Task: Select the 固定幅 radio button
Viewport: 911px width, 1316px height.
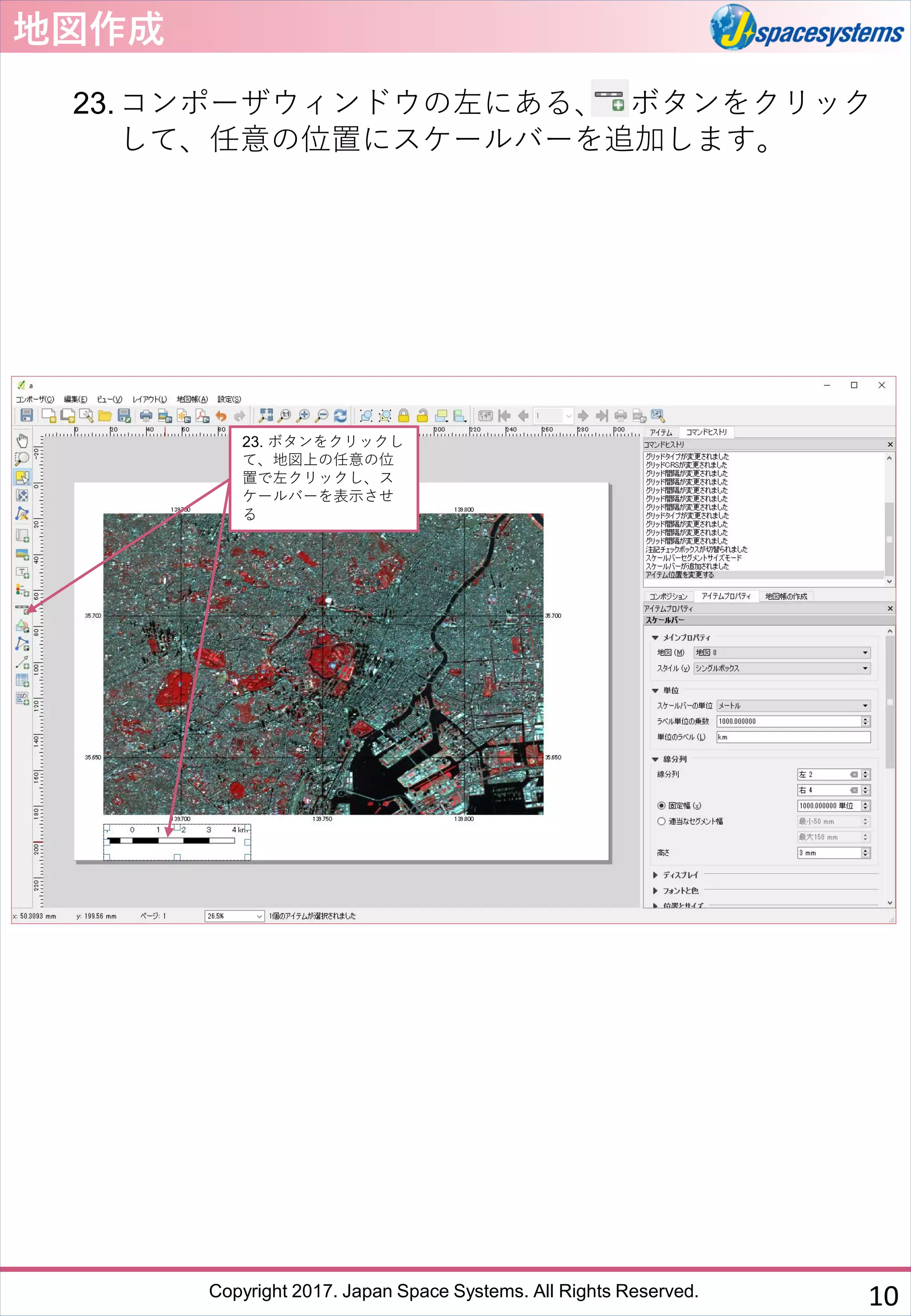Action: (x=661, y=805)
